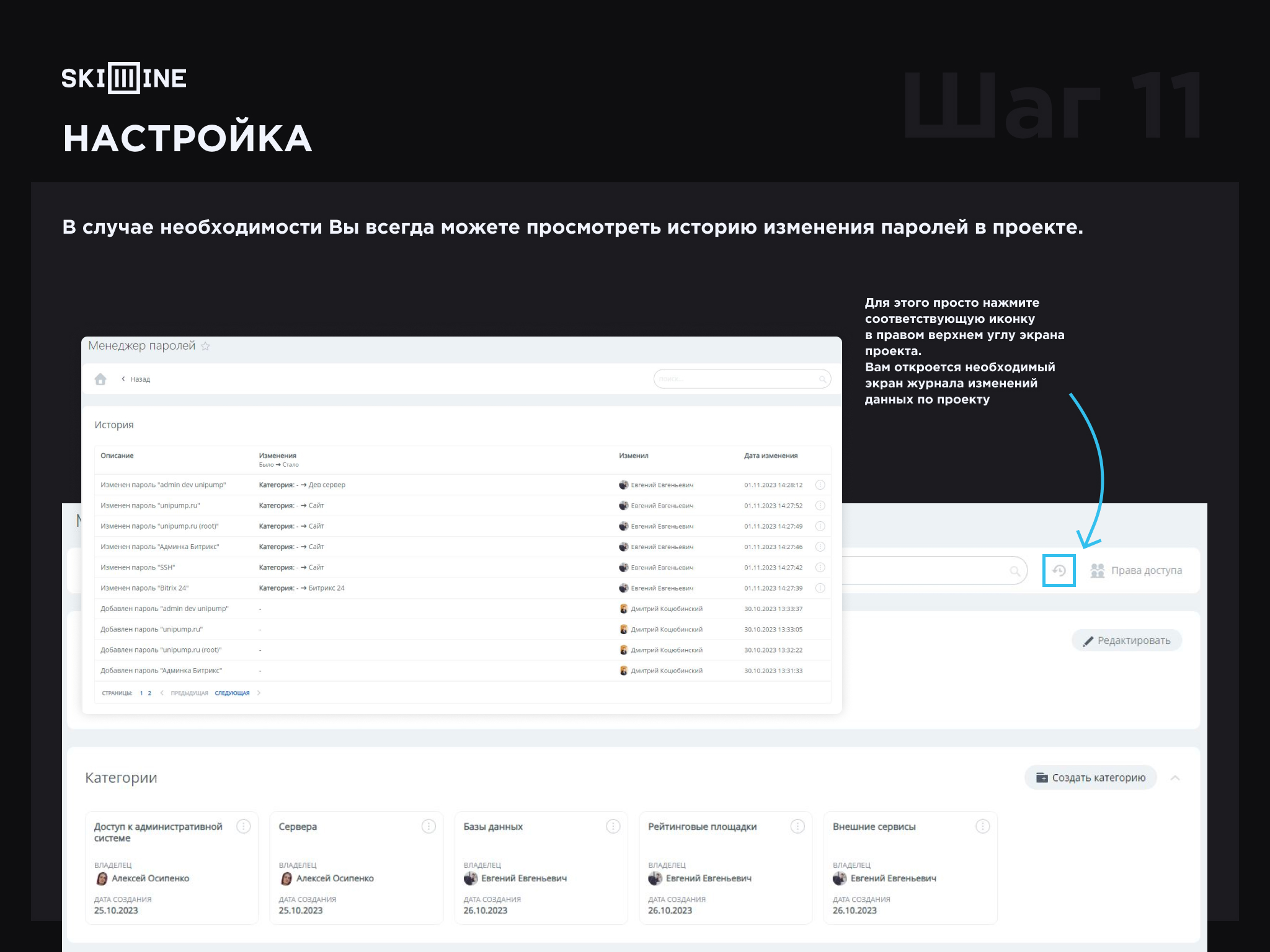1270x952 pixels.
Task: Collapse the Категории section chevron
Action: (x=1175, y=777)
